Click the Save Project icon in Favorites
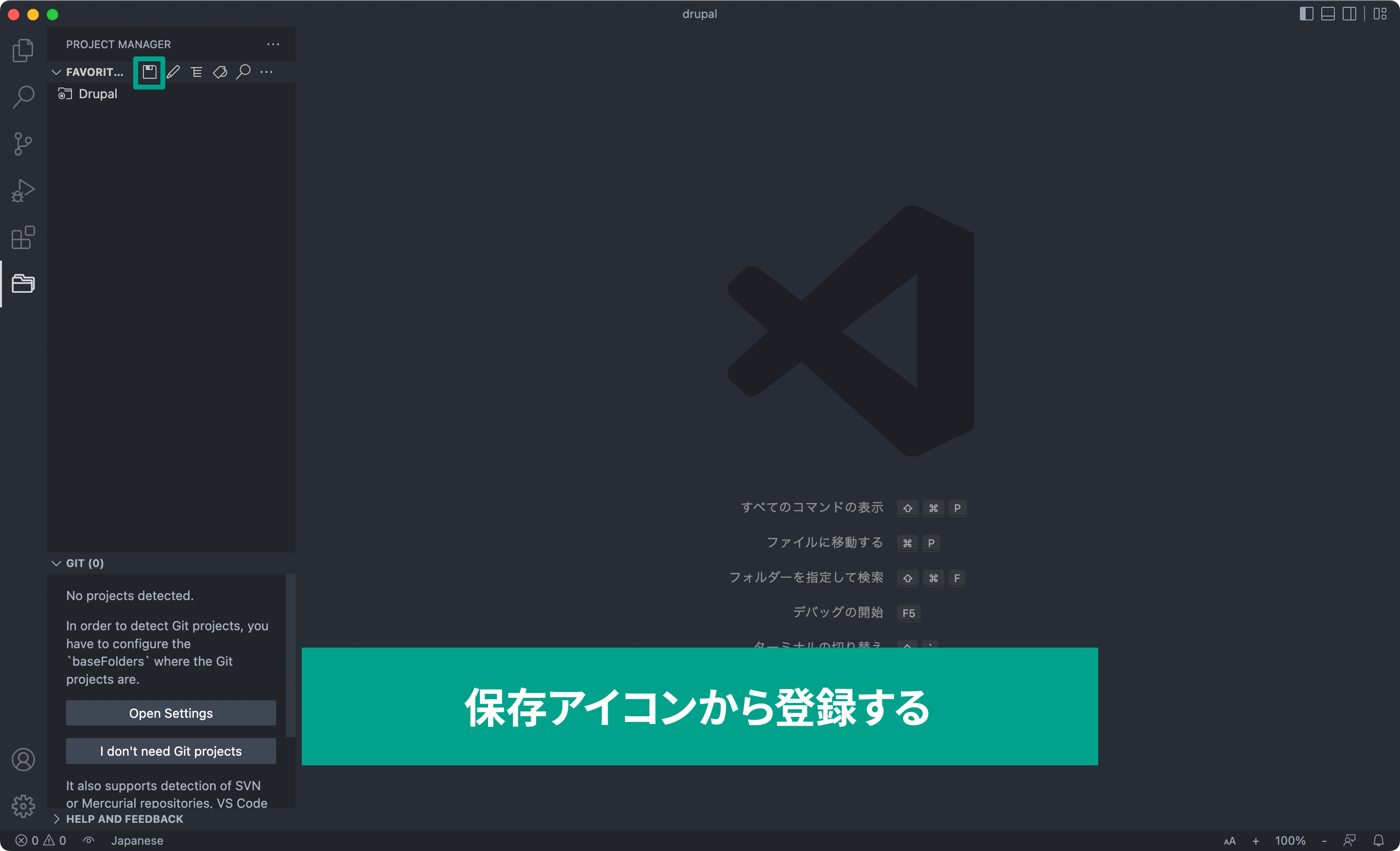Viewport: 1400px width, 851px height. [x=149, y=71]
